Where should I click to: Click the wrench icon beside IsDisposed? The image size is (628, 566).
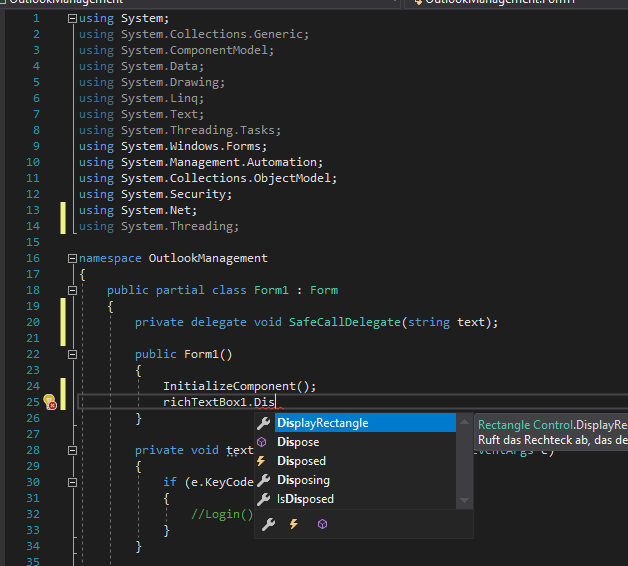click(264, 499)
